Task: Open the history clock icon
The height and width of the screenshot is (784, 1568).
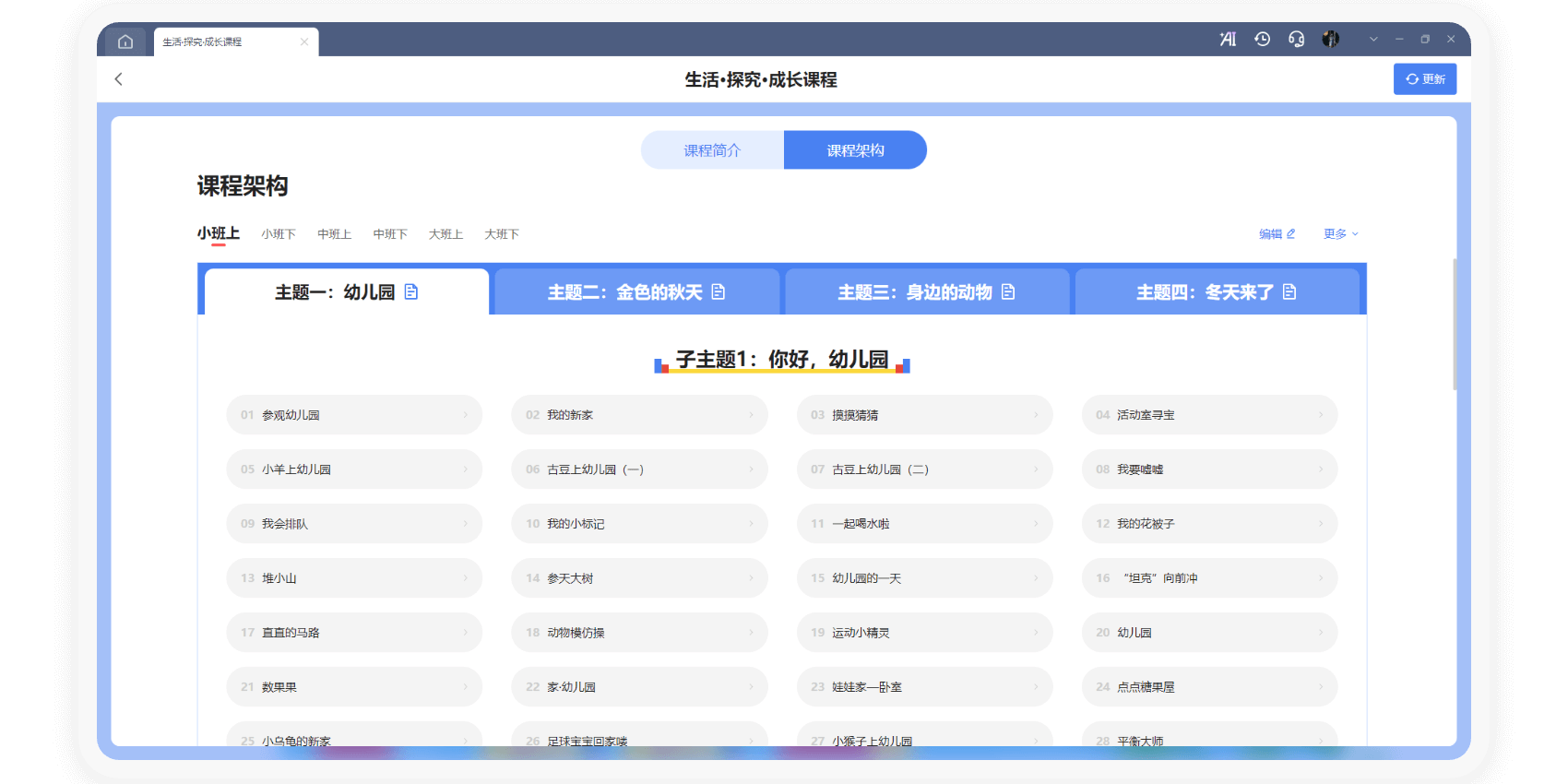Action: pos(1262,39)
